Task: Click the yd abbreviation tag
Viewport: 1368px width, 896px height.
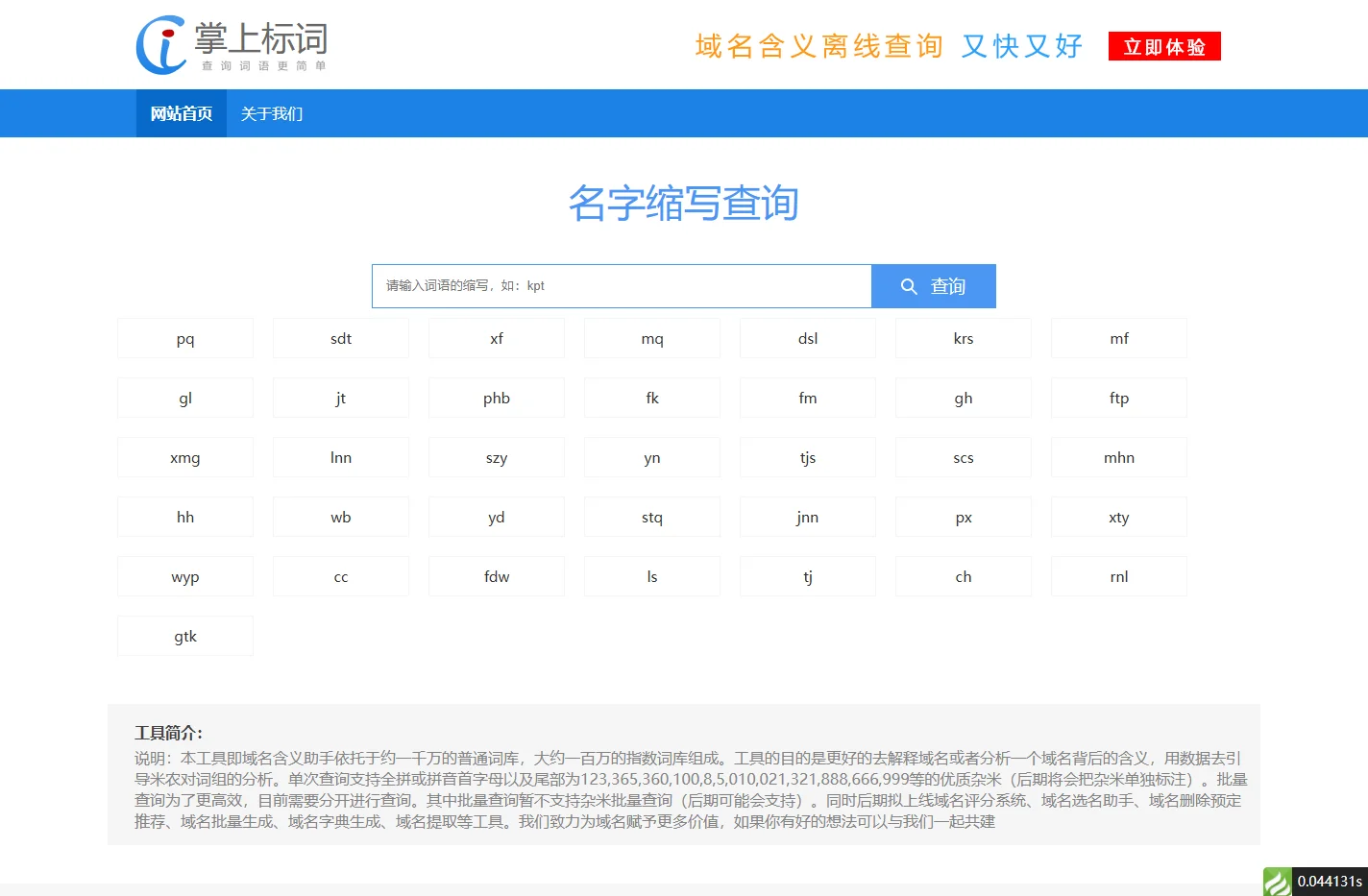Action: (x=497, y=517)
